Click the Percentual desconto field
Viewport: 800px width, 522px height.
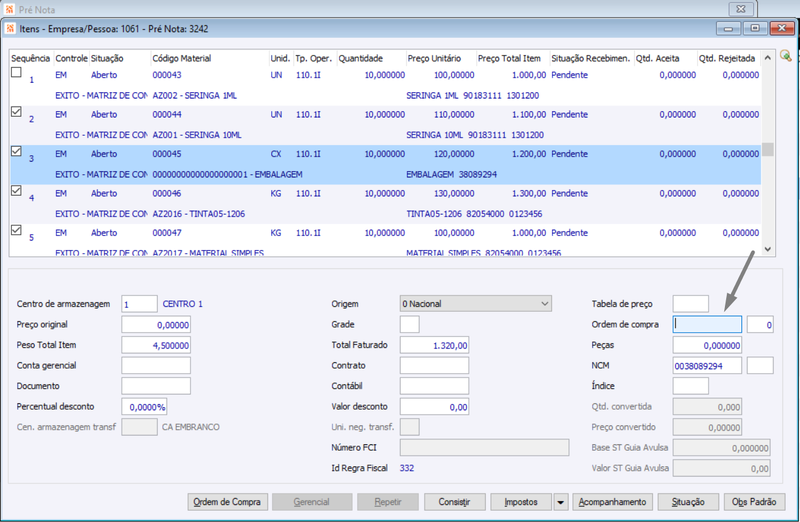pos(144,407)
